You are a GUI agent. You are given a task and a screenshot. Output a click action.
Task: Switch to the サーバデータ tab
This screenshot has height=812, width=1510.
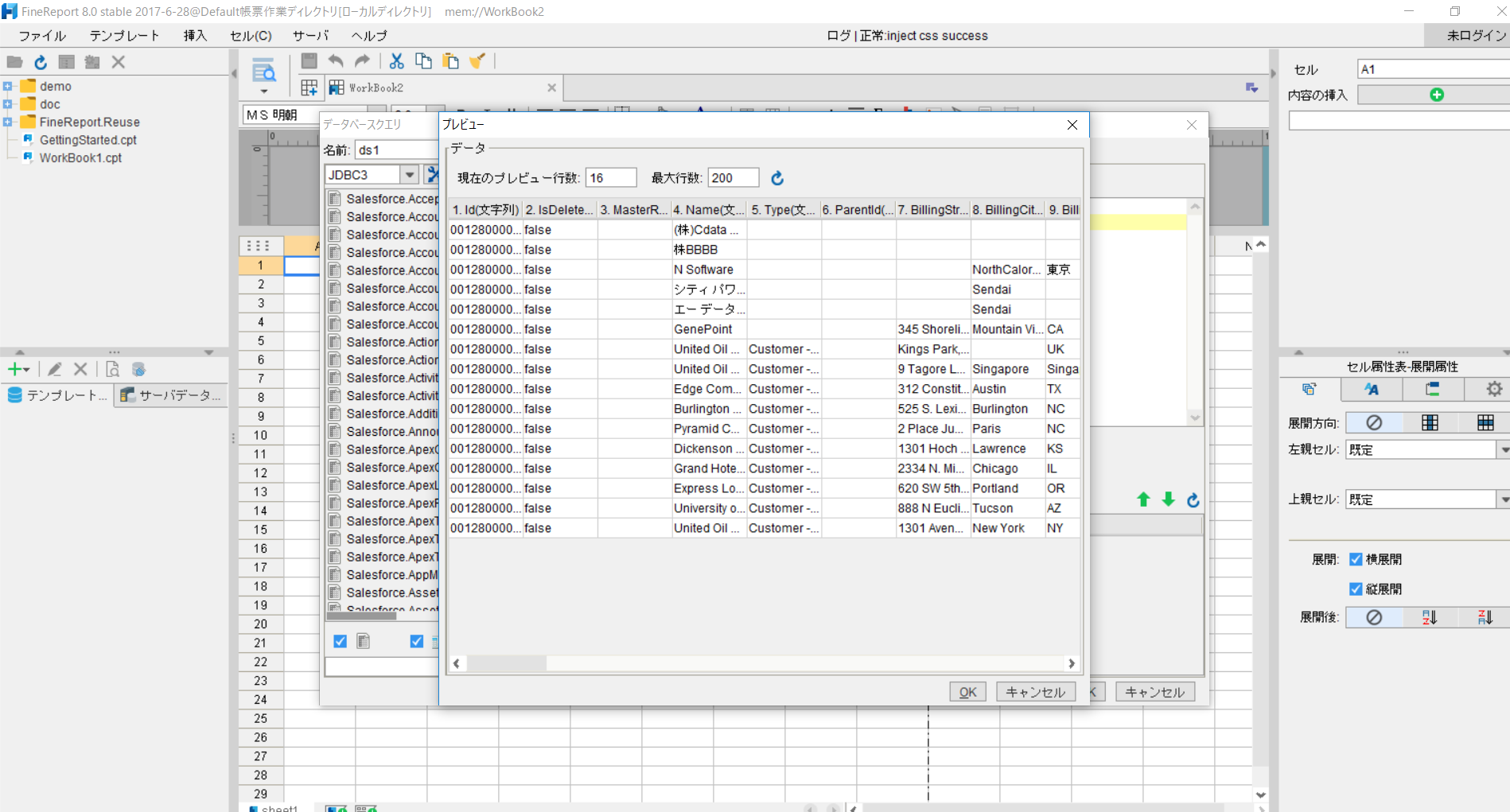171,395
